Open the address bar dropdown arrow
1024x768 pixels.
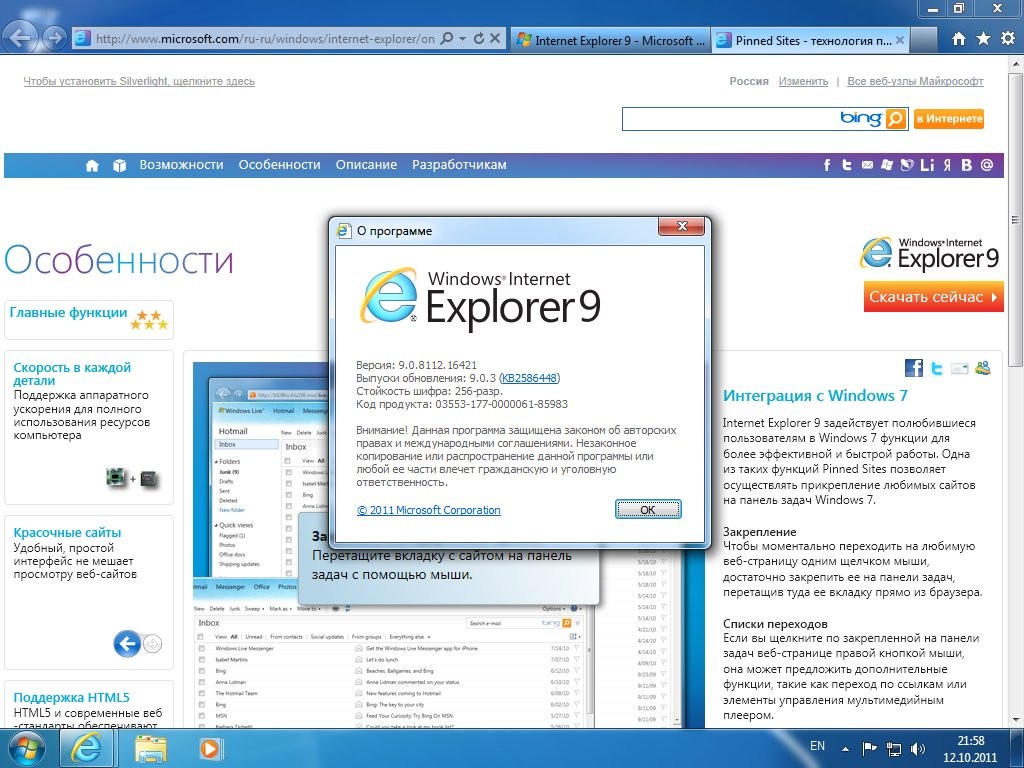(x=462, y=39)
